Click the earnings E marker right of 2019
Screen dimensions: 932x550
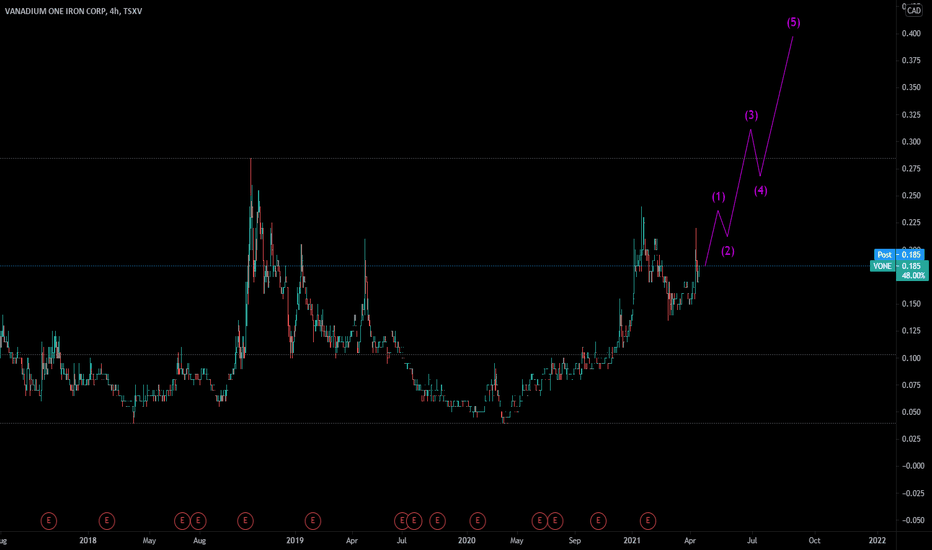click(x=313, y=521)
